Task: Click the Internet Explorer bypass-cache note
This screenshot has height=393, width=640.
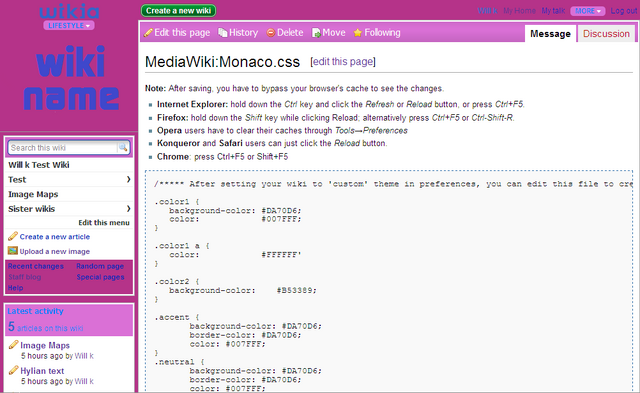Action: tap(341, 104)
